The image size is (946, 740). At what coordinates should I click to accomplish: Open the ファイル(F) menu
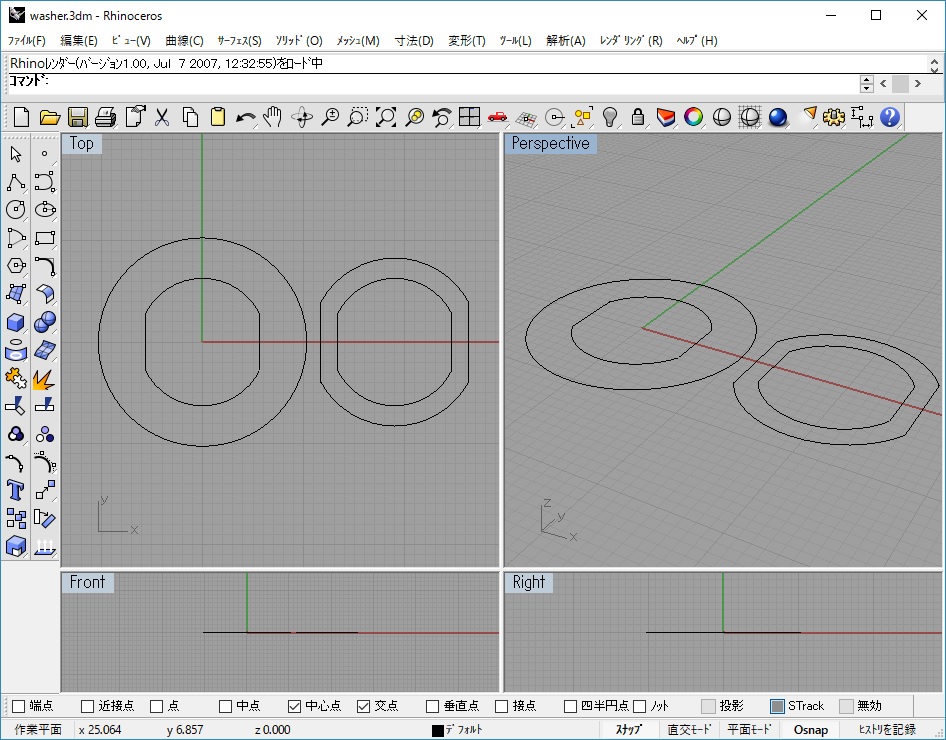(27, 40)
